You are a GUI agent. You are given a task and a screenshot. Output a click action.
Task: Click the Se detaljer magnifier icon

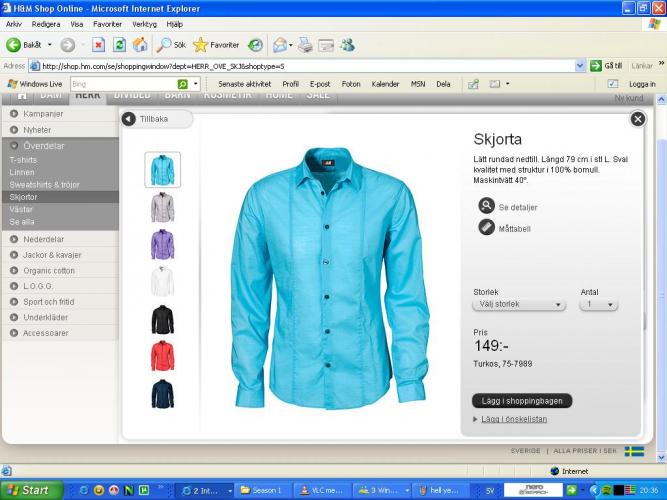(x=486, y=206)
